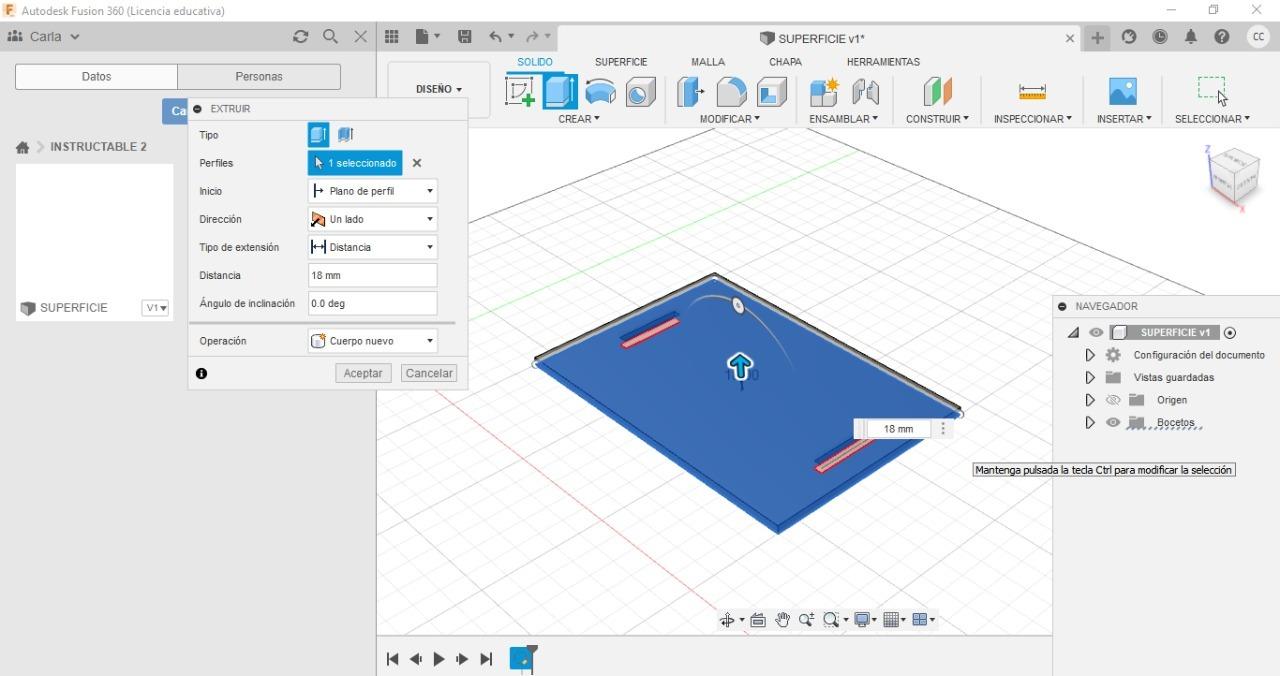Image resolution: width=1280 pixels, height=676 pixels.
Task: Open the DISEÑO workspace dropdown
Action: (x=439, y=89)
